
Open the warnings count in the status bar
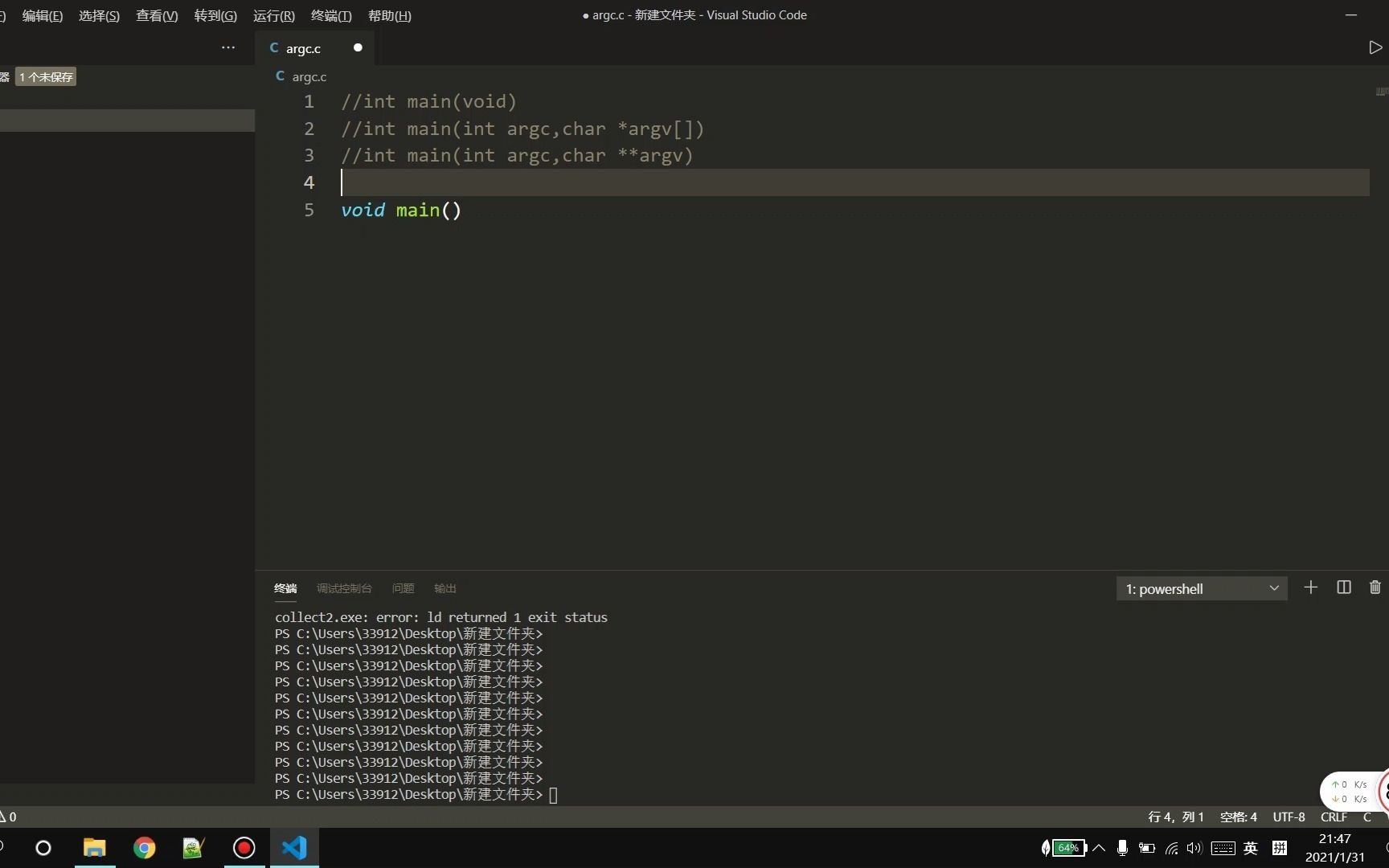8,817
